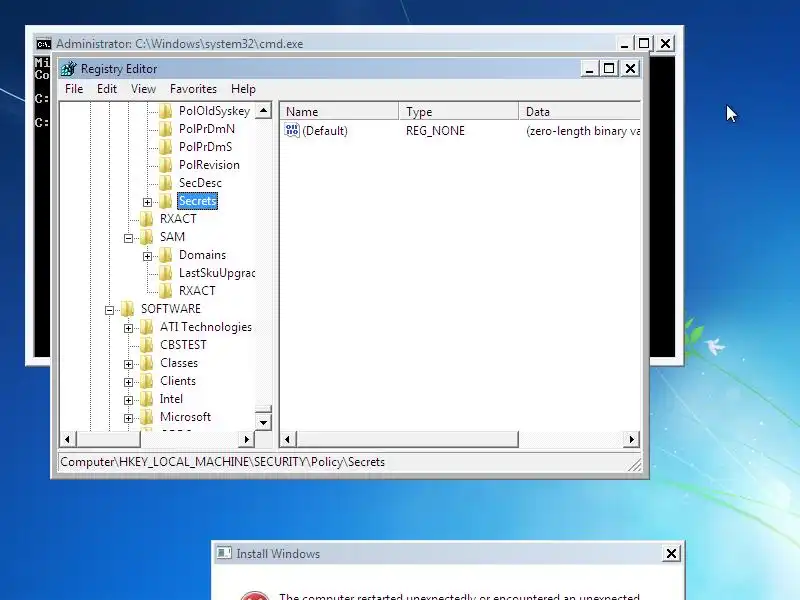The height and width of the screenshot is (600, 800).
Task: Collapse the SAM key
Action: click(129, 238)
